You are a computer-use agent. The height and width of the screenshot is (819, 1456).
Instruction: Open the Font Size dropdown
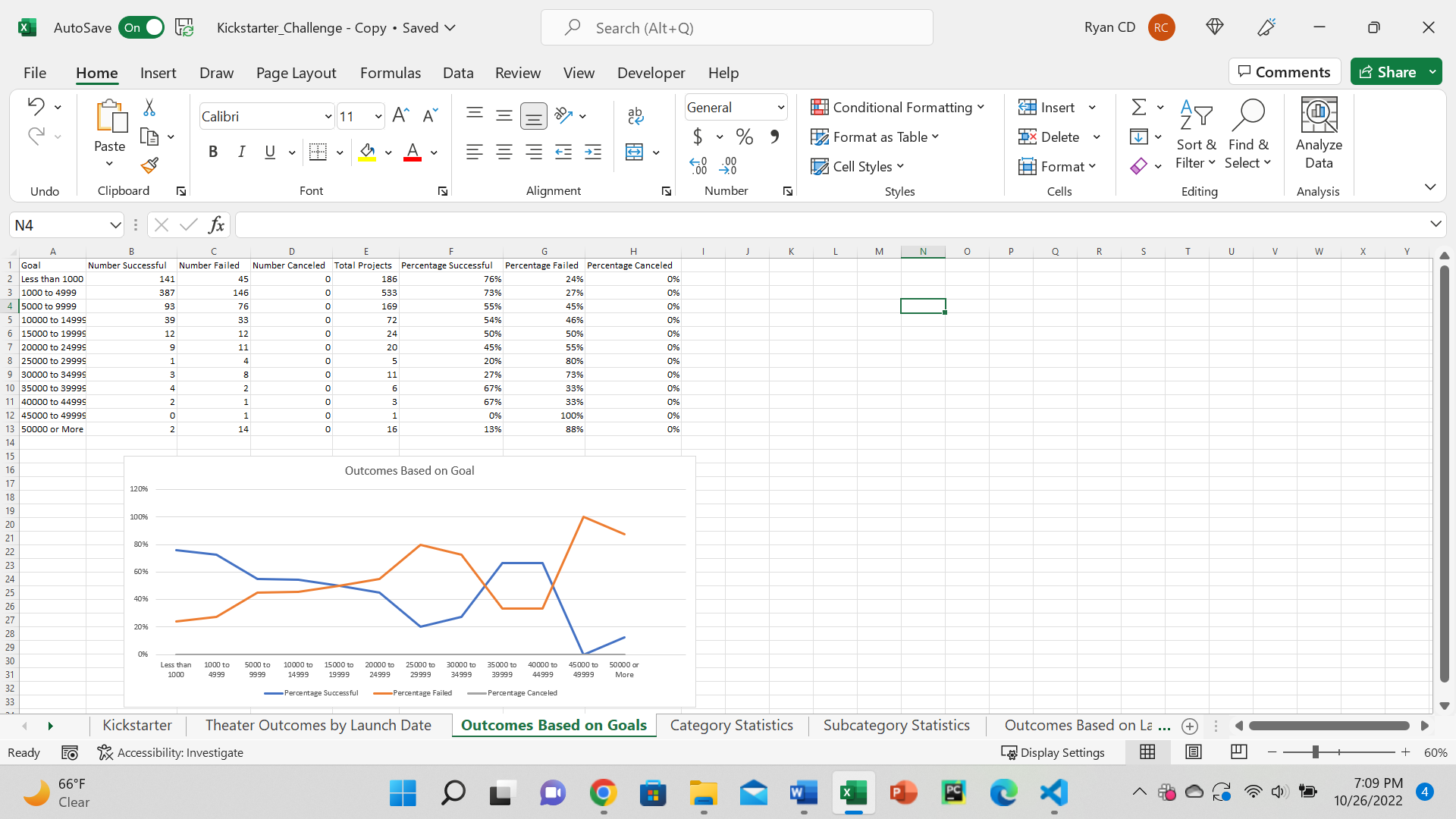378,116
